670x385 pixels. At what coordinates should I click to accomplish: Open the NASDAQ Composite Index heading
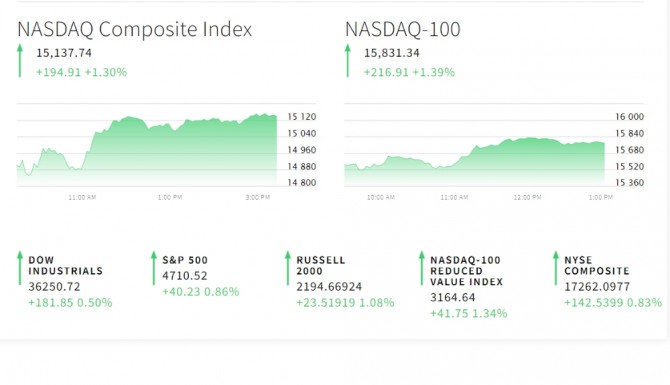tap(135, 29)
